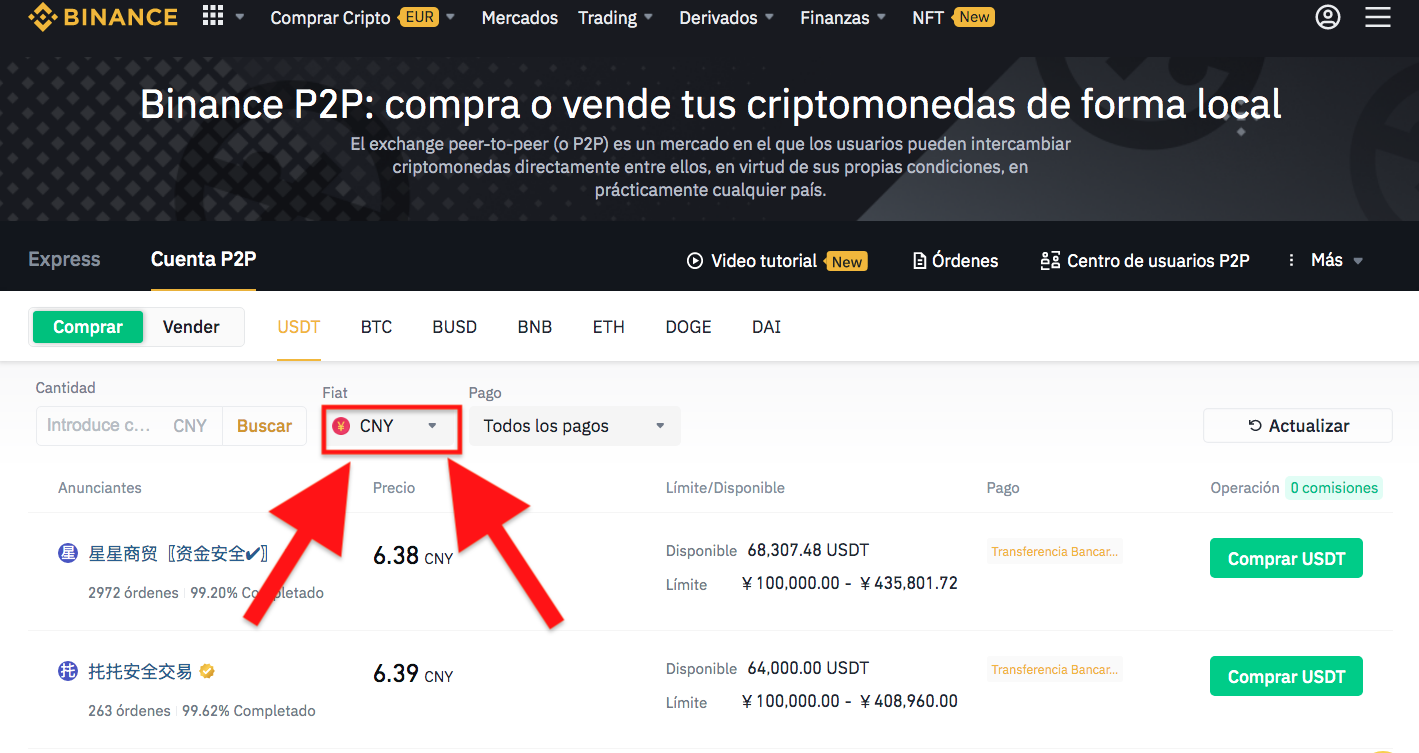The height and width of the screenshot is (753, 1419).
Task: Open the user profile icon
Action: coord(1328,17)
